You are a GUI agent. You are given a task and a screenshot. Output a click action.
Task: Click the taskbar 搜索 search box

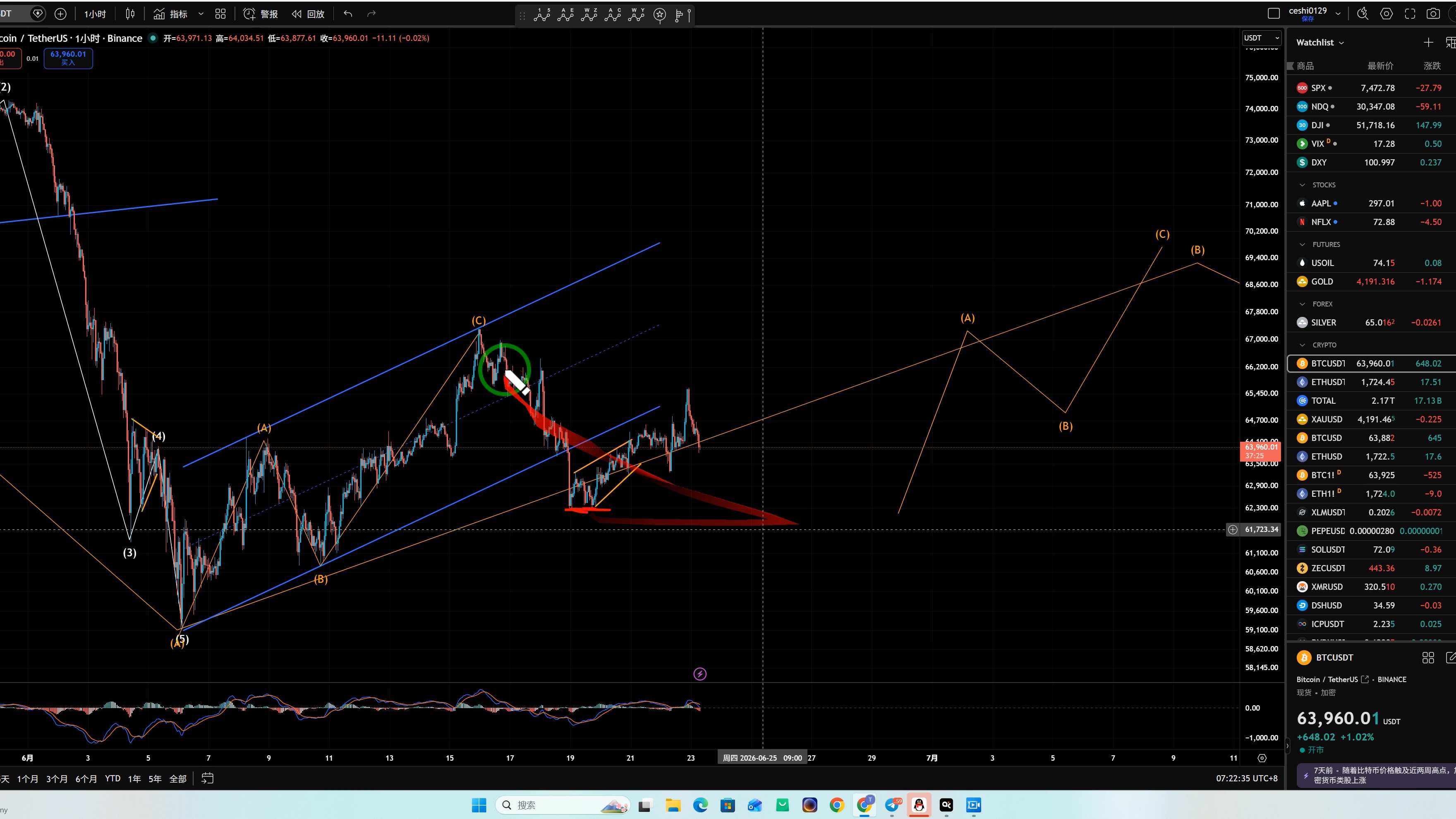(x=563, y=805)
